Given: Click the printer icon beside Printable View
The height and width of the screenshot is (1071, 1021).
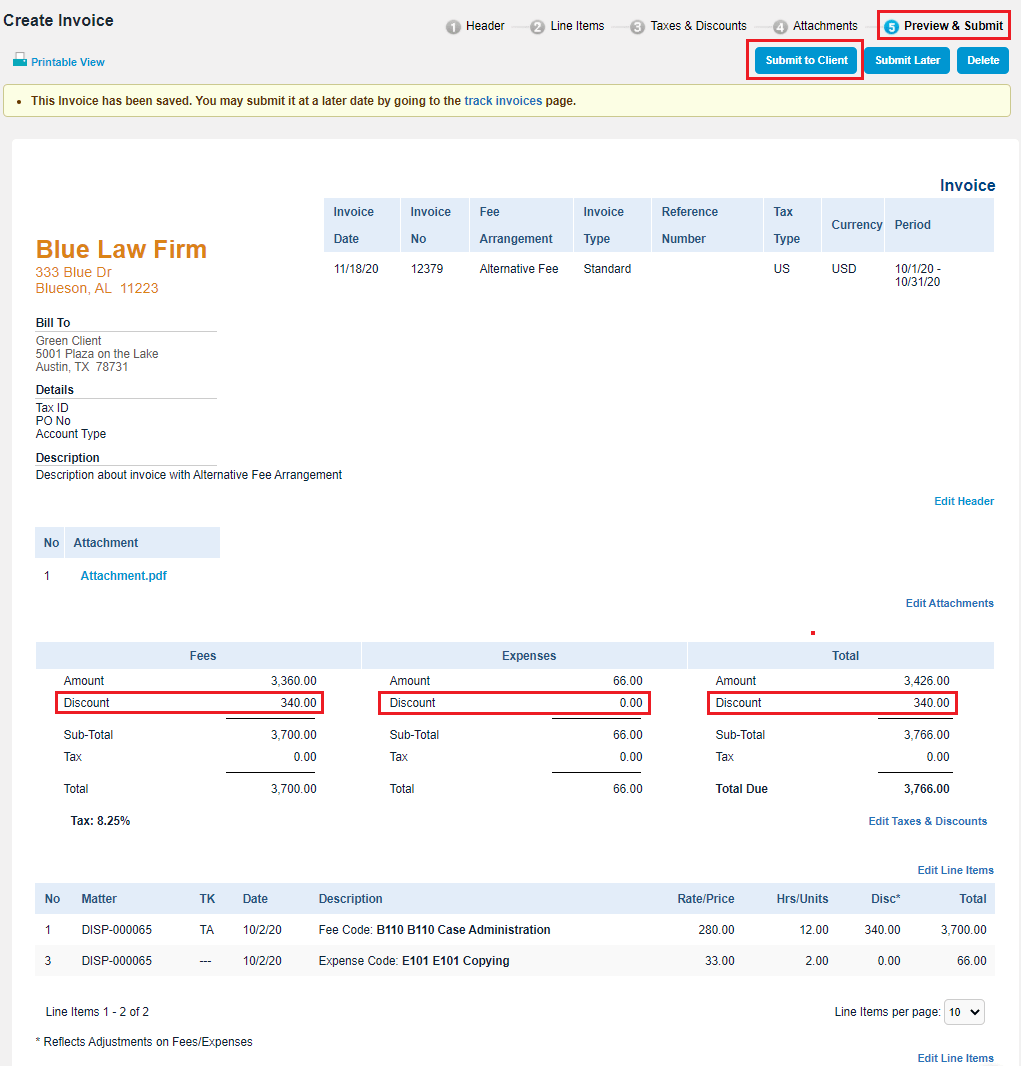Looking at the screenshot, I should coord(18,60).
